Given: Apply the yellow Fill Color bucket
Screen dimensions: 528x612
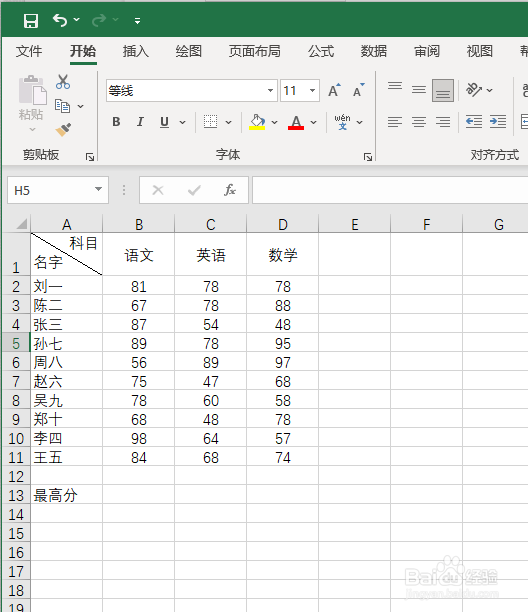Looking at the screenshot, I should tap(257, 122).
